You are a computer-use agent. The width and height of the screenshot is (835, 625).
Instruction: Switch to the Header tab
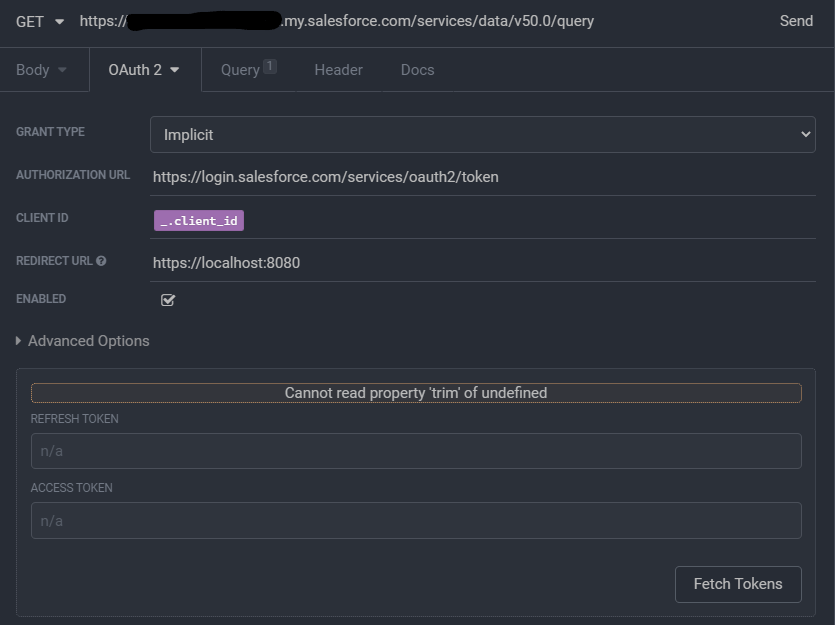tap(338, 69)
